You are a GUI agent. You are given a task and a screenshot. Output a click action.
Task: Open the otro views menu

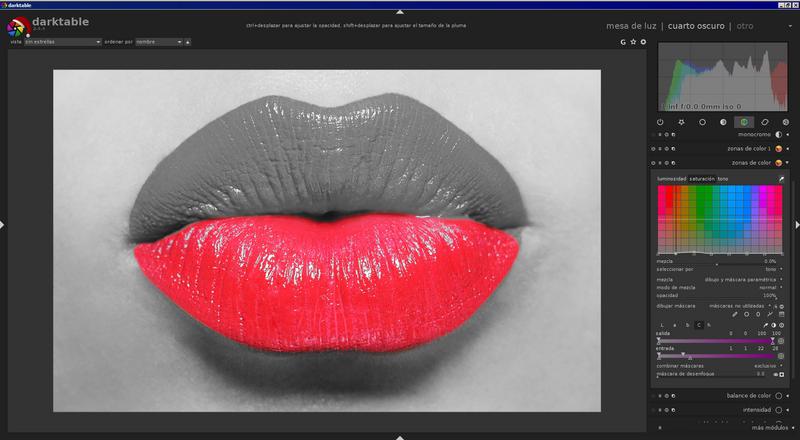point(745,26)
